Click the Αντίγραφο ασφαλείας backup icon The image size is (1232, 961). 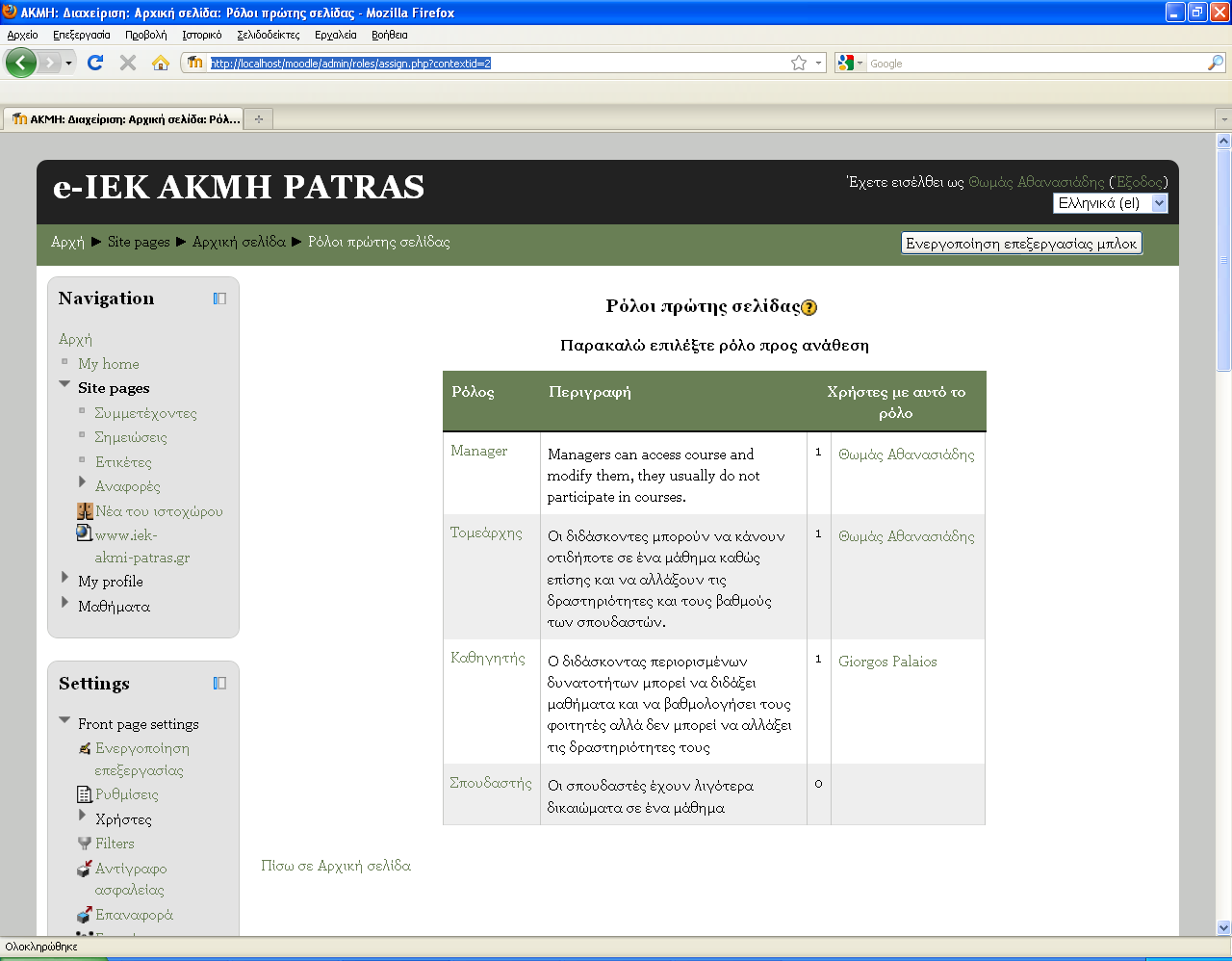[x=85, y=869]
